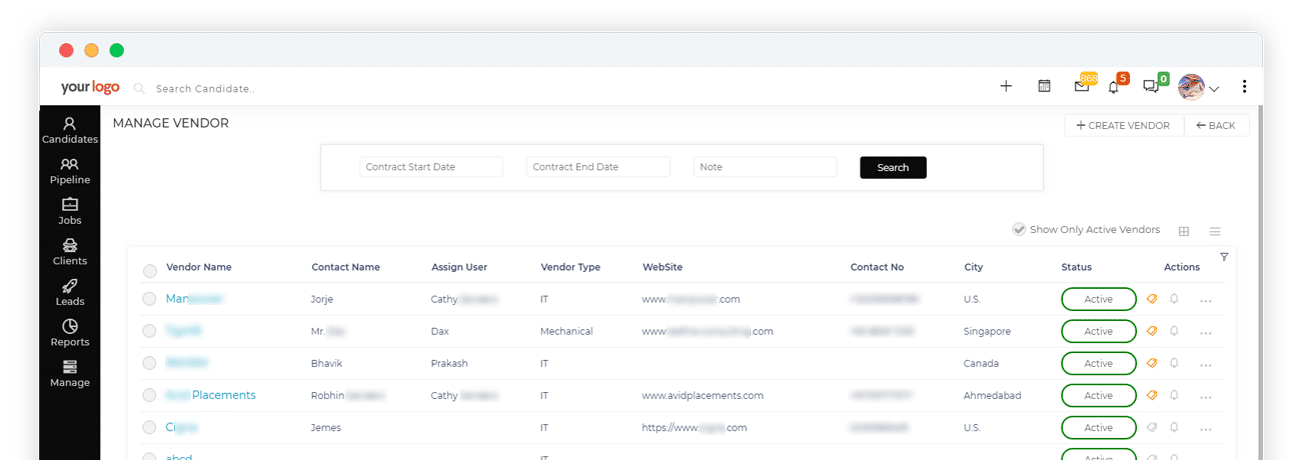
Task: Select the vendor row for Jorje
Action: [x=149, y=299]
